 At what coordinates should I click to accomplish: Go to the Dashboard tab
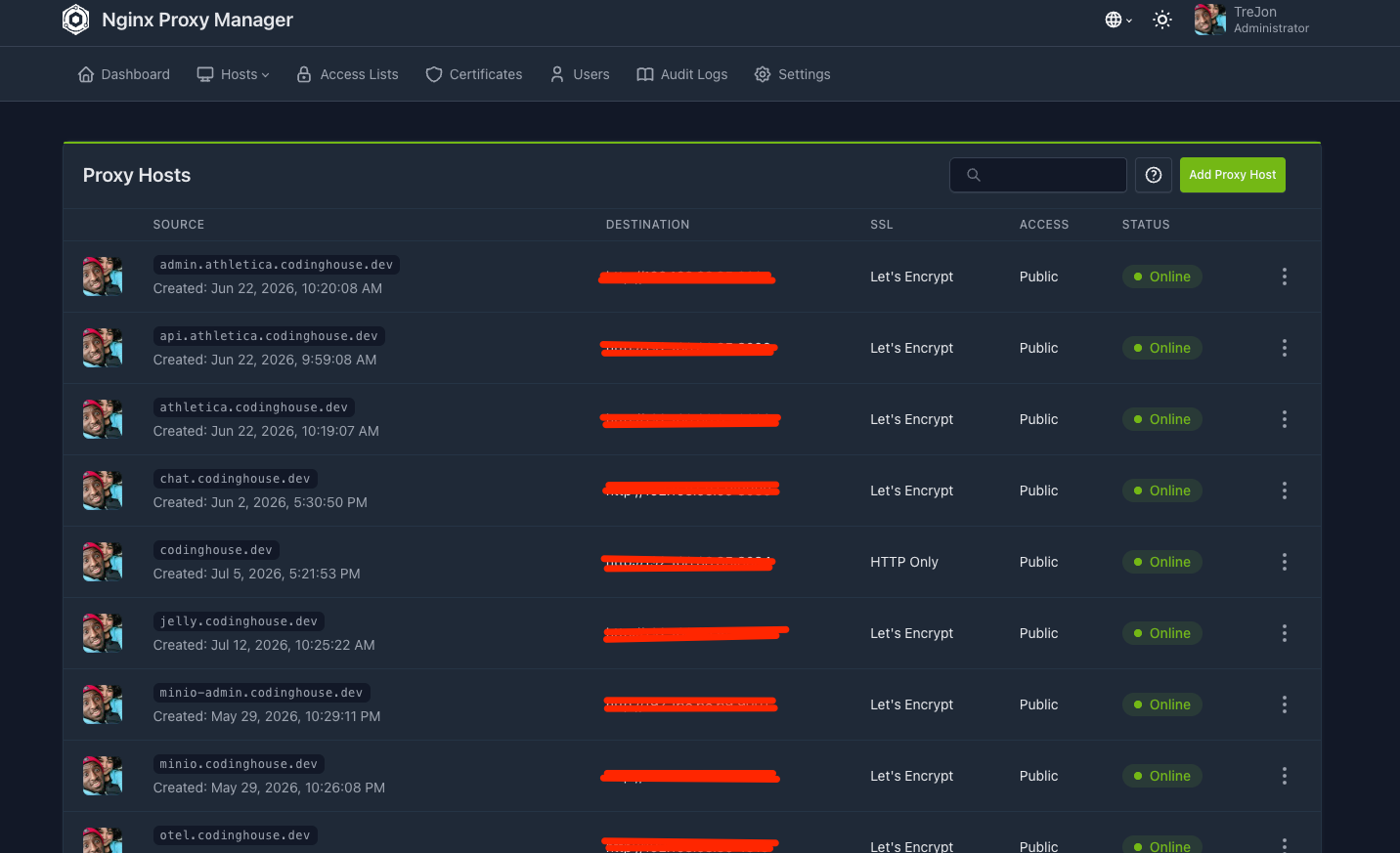(124, 74)
